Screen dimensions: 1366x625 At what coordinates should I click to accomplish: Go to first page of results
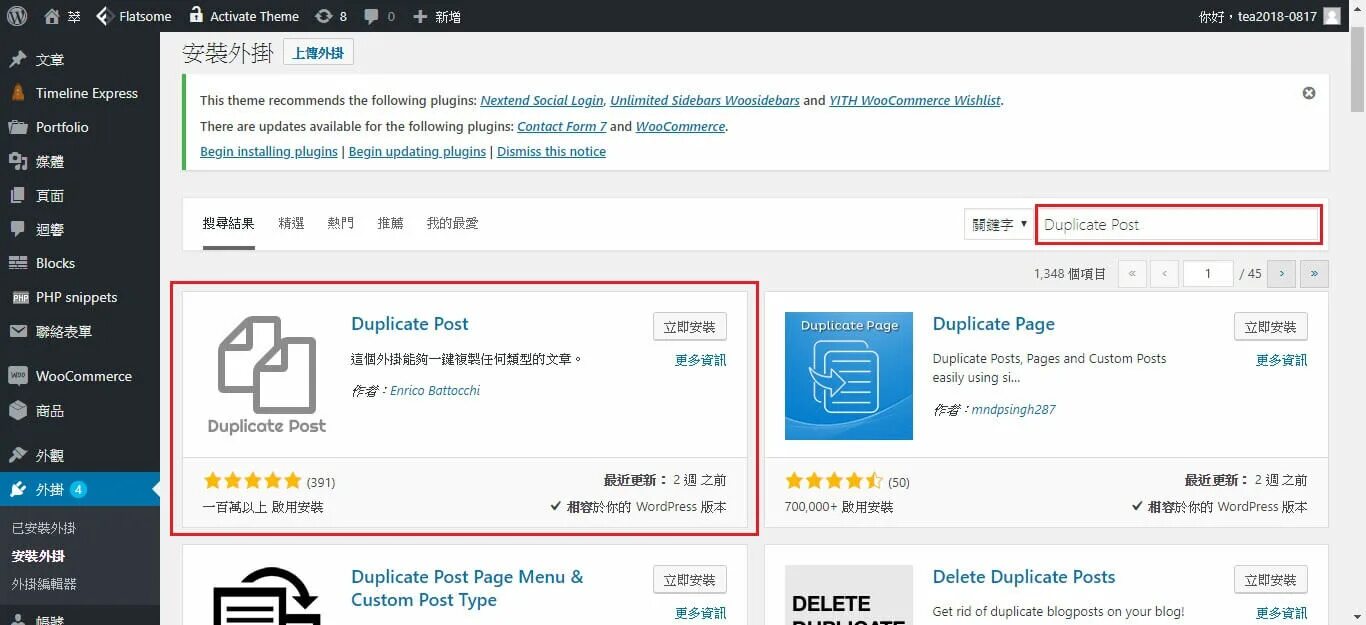(1132, 273)
